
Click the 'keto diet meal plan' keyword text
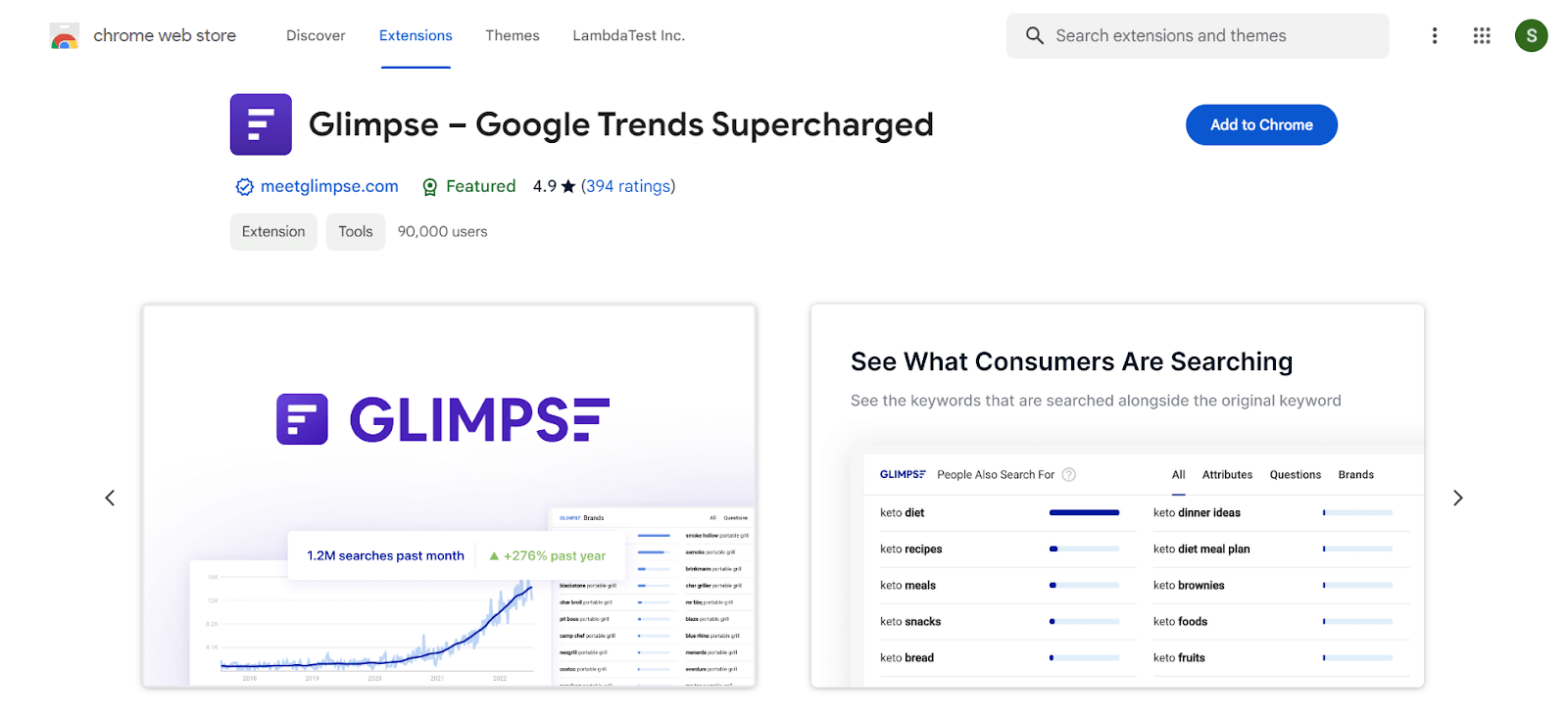(x=1201, y=549)
